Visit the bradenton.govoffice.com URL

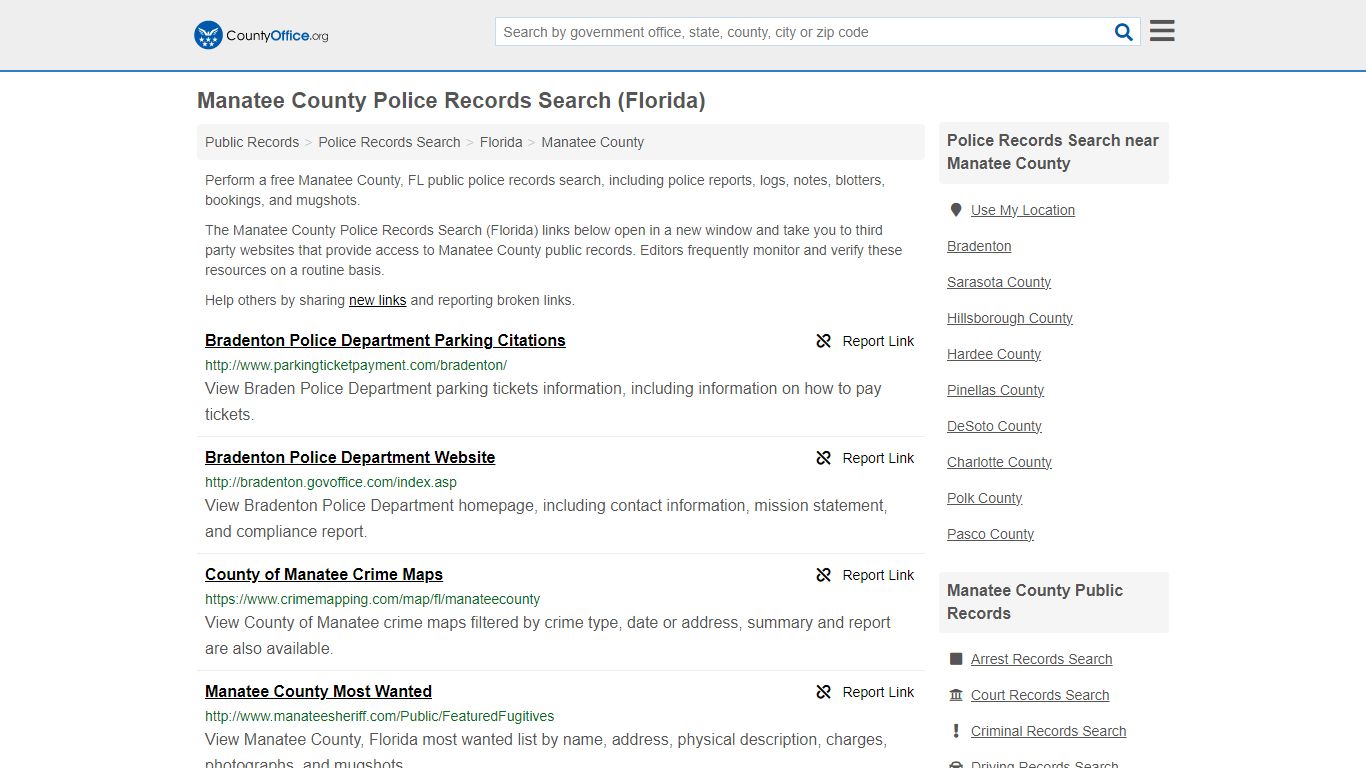pyautogui.click(x=331, y=482)
